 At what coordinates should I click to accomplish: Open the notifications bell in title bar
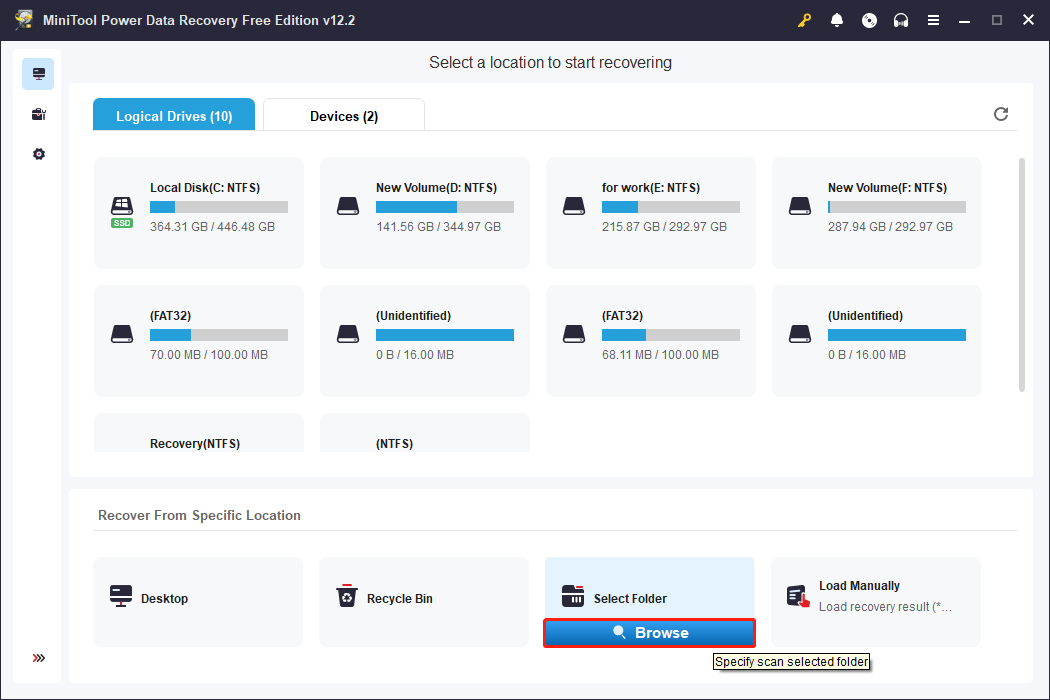point(836,20)
